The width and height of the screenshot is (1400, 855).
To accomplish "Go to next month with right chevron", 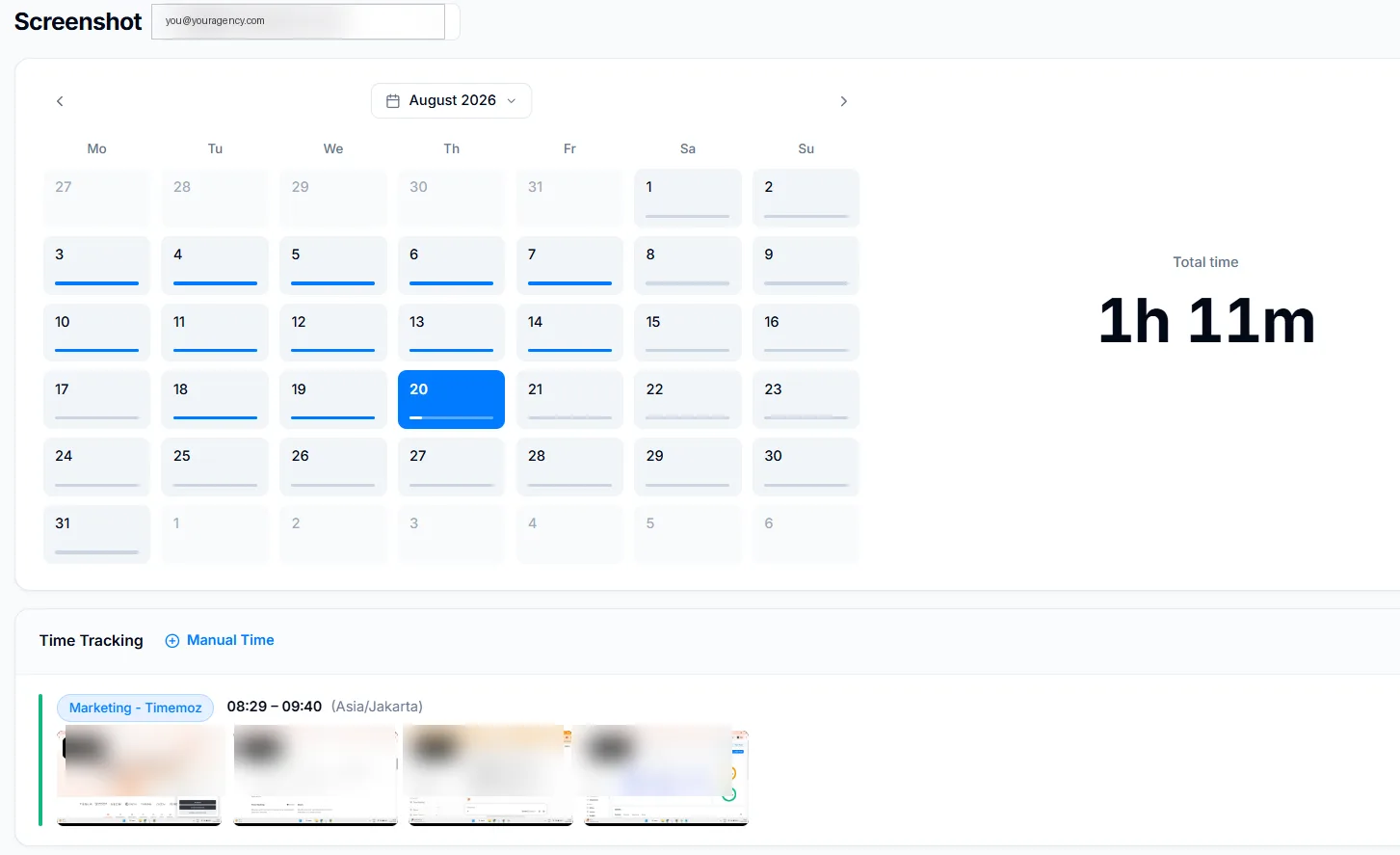I will click(x=843, y=101).
